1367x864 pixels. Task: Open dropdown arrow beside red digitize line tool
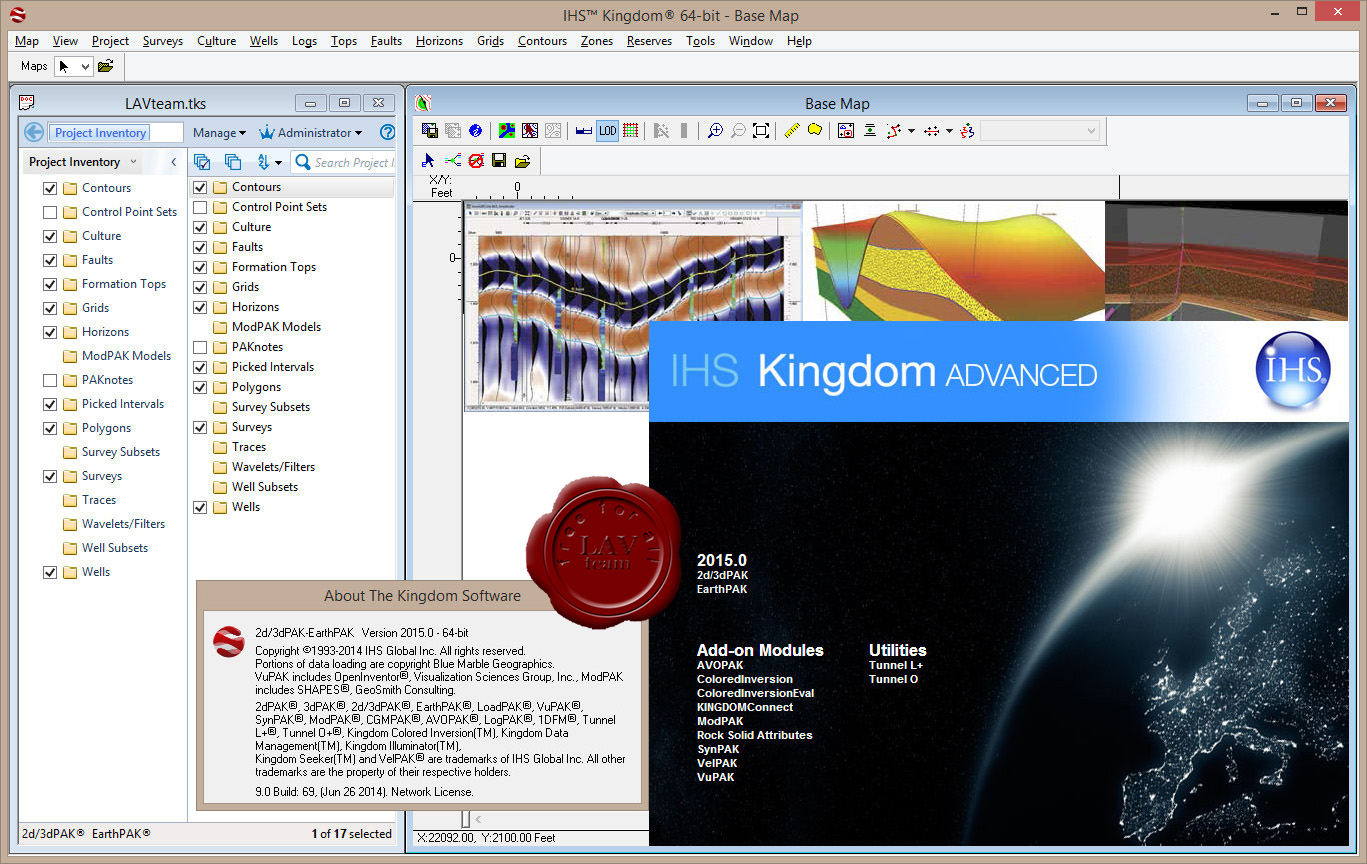pyautogui.click(x=911, y=131)
